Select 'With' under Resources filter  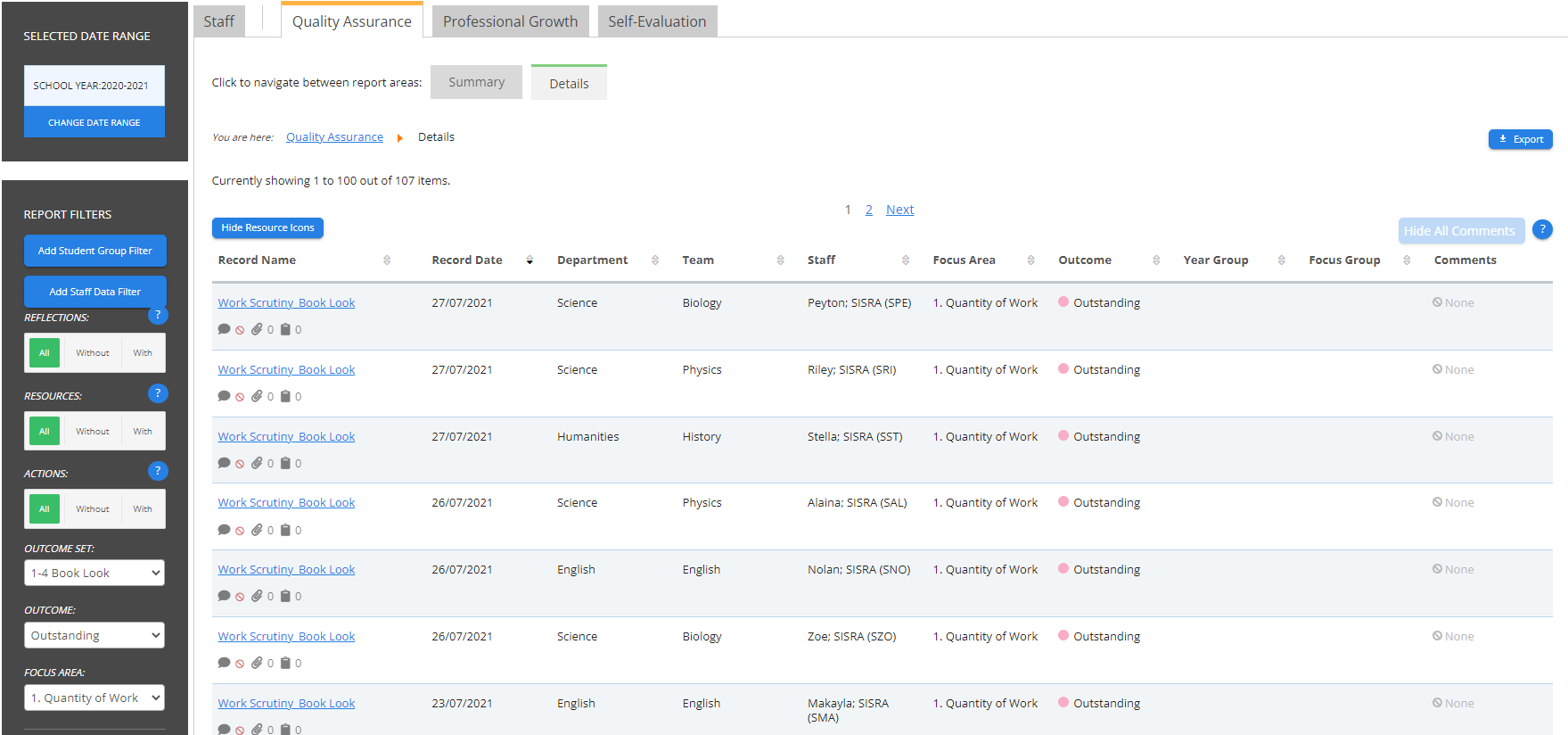(x=143, y=432)
